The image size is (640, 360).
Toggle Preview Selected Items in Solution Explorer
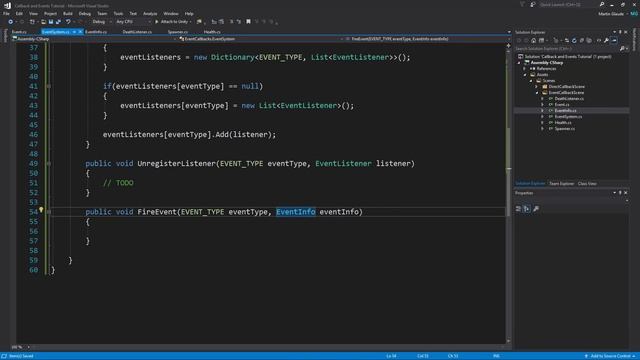coord(614,40)
